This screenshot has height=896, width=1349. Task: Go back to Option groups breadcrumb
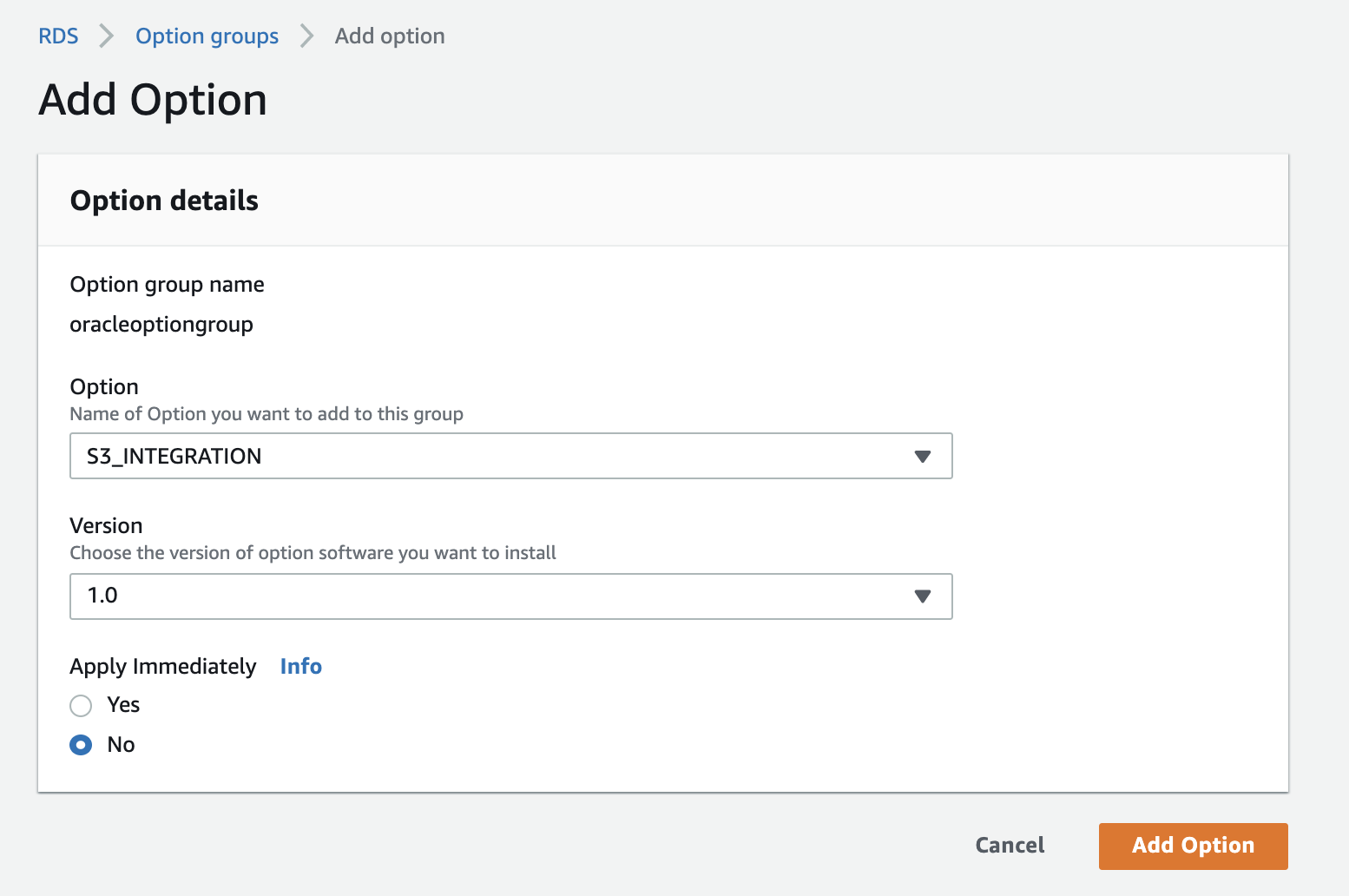pyautogui.click(x=207, y=36)
